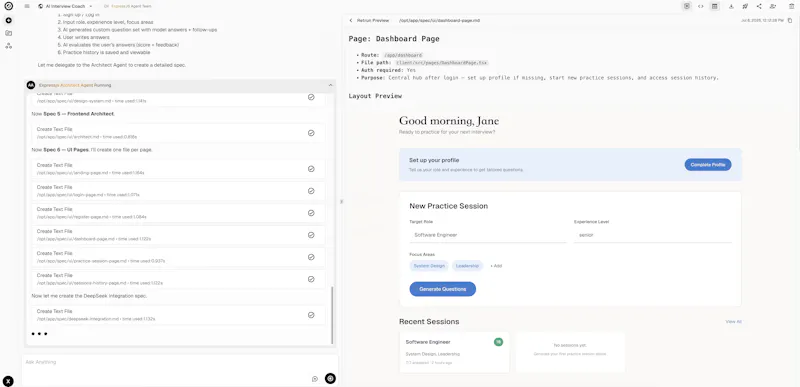Open the landing-page.md Create Text File entry
This screenshot has width=800, height=387.
(x=178, y=169)
